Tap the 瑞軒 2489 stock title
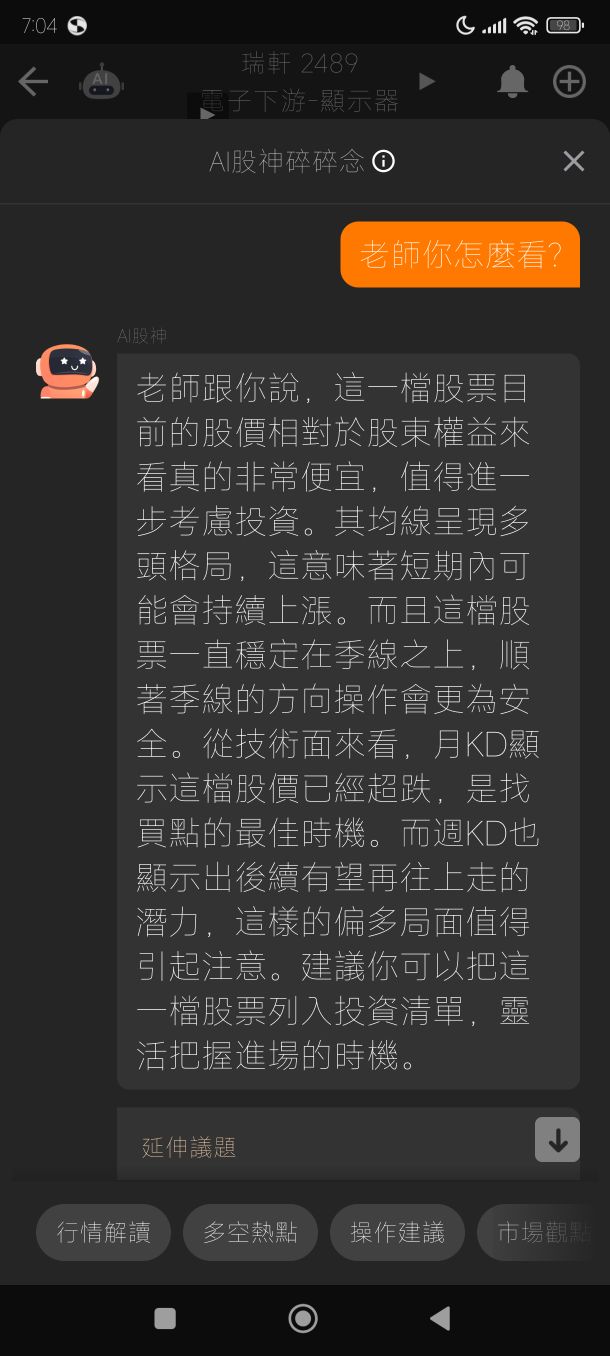Screen dimensions: 610x1356 pos(300,64)
